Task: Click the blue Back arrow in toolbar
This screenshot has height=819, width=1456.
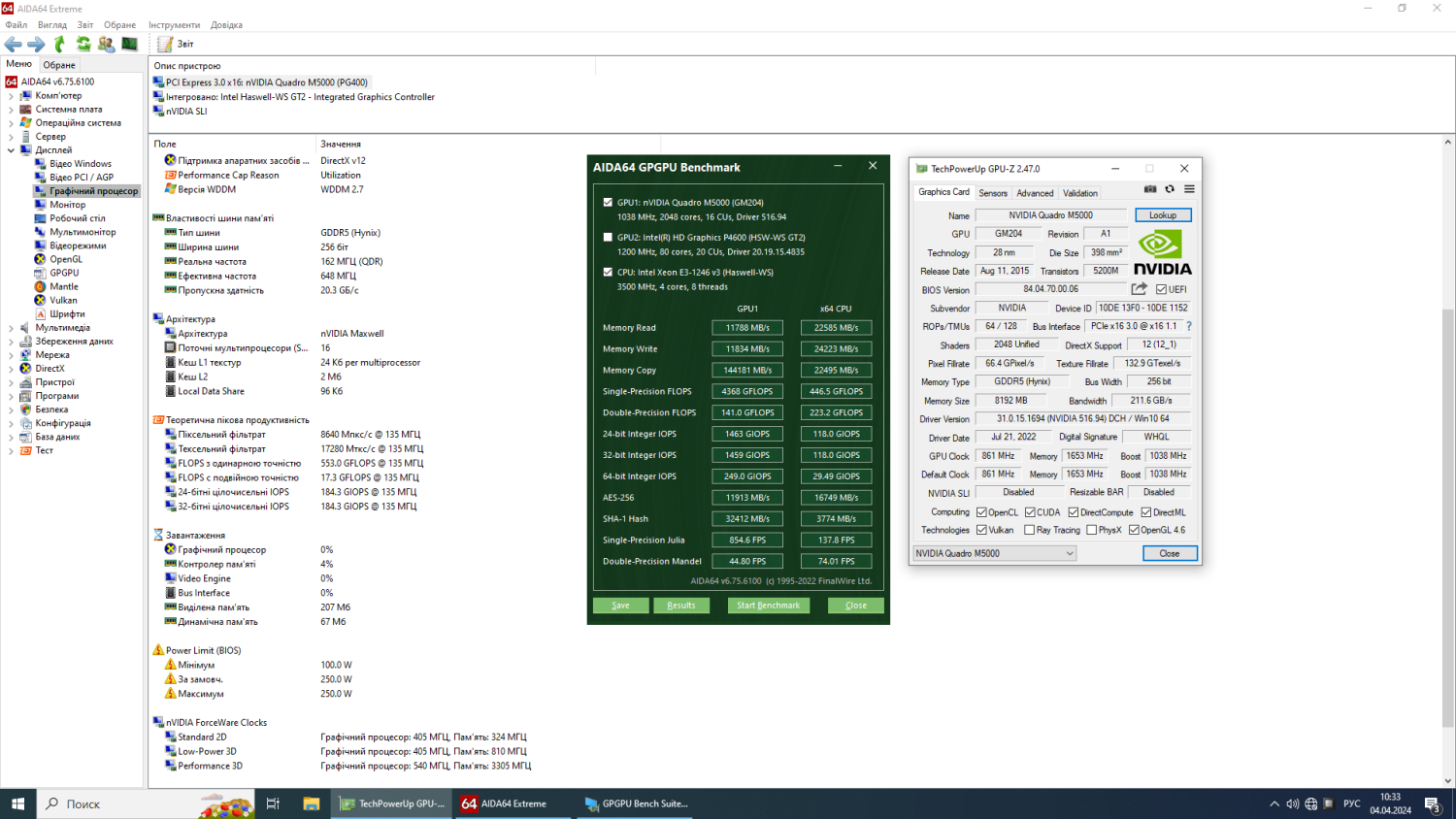Action: pyautogui.click(x=14, y=44)
